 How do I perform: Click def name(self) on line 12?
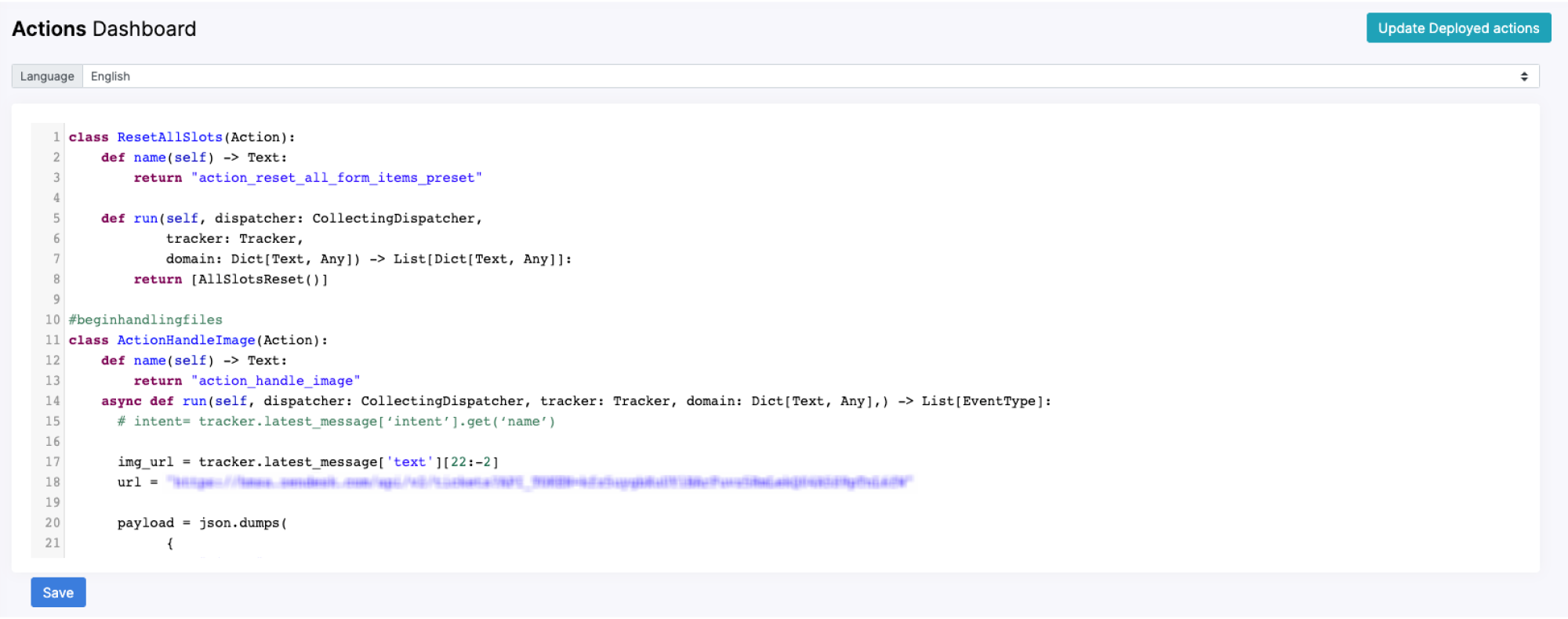(x=194, y=360)
